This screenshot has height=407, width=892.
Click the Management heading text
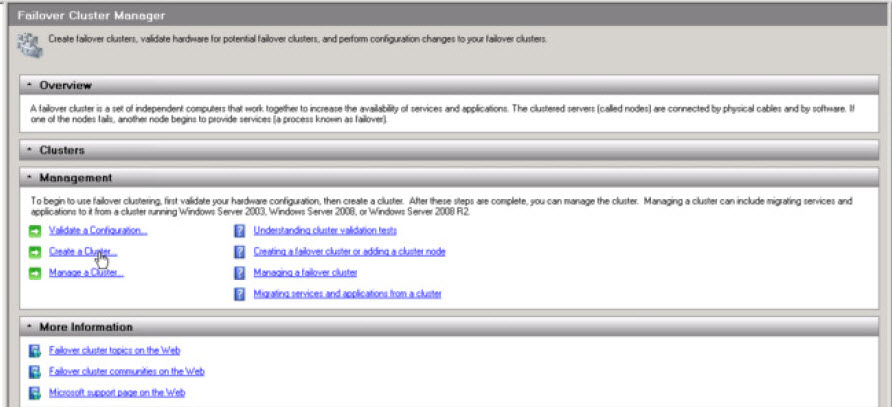coord(76,178)
